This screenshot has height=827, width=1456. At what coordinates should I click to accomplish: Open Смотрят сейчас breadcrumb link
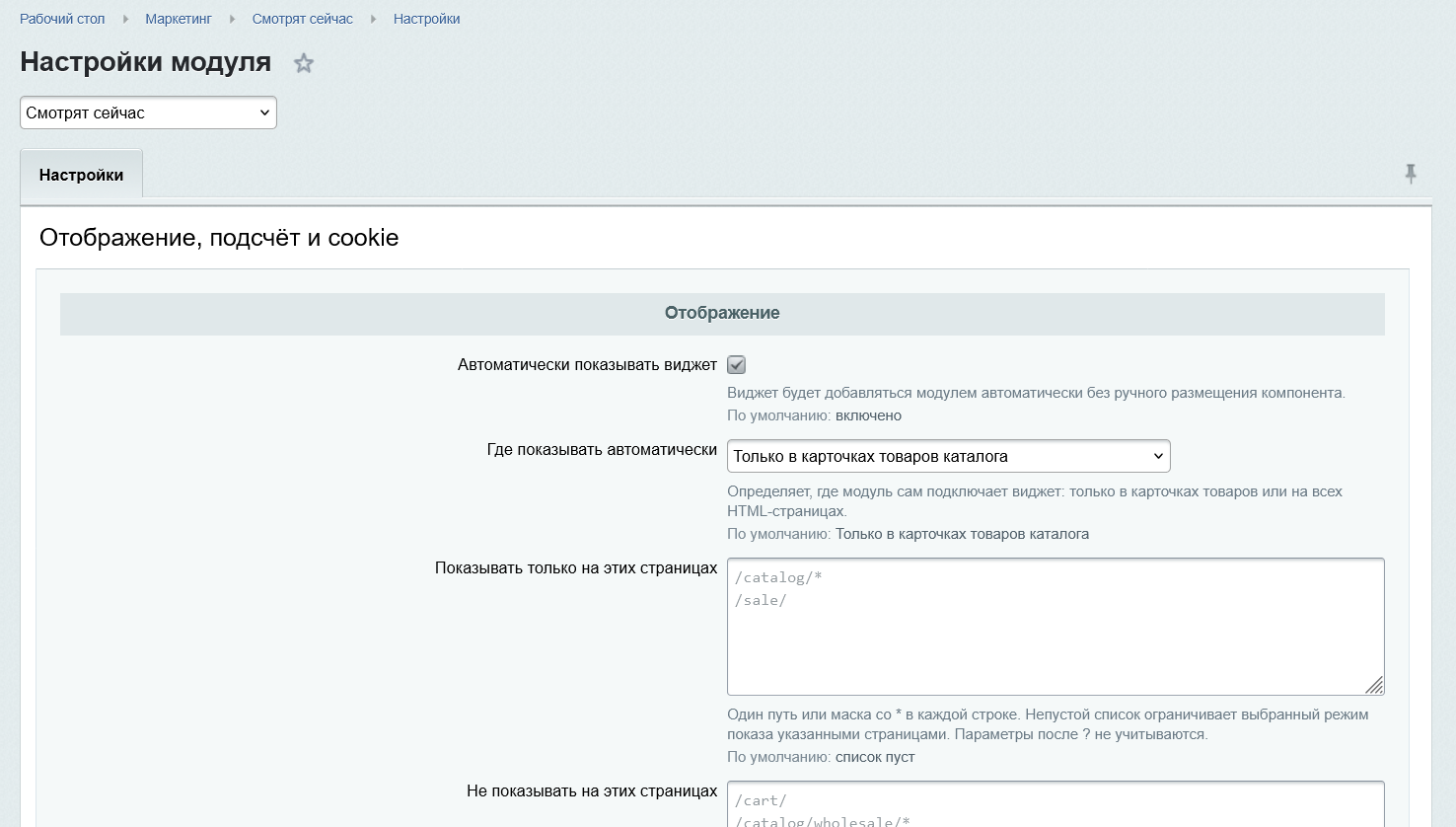click(303, 19)
